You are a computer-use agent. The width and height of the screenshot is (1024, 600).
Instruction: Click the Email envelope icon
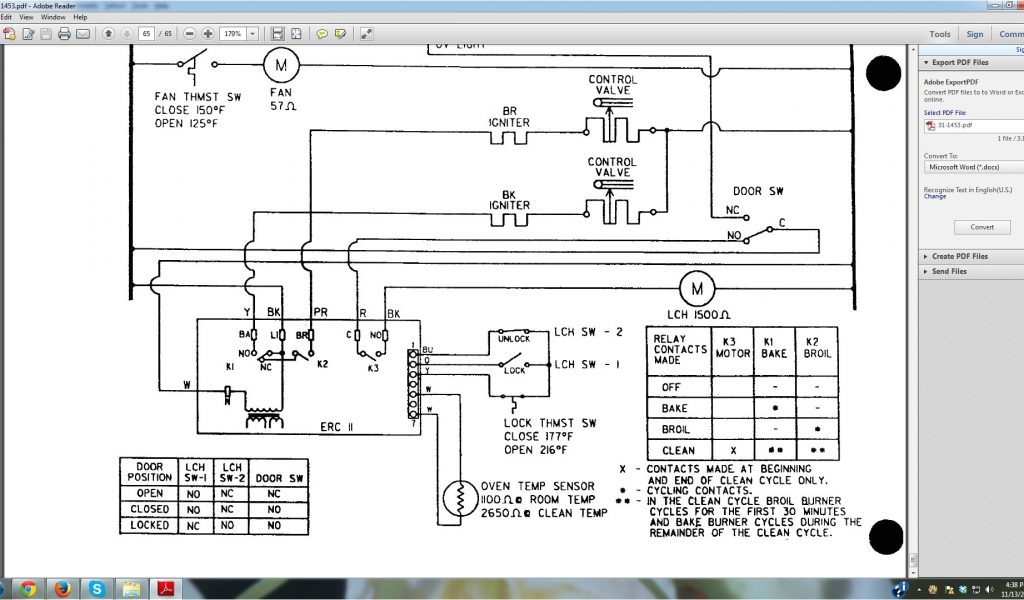click(x=82, y=34)
